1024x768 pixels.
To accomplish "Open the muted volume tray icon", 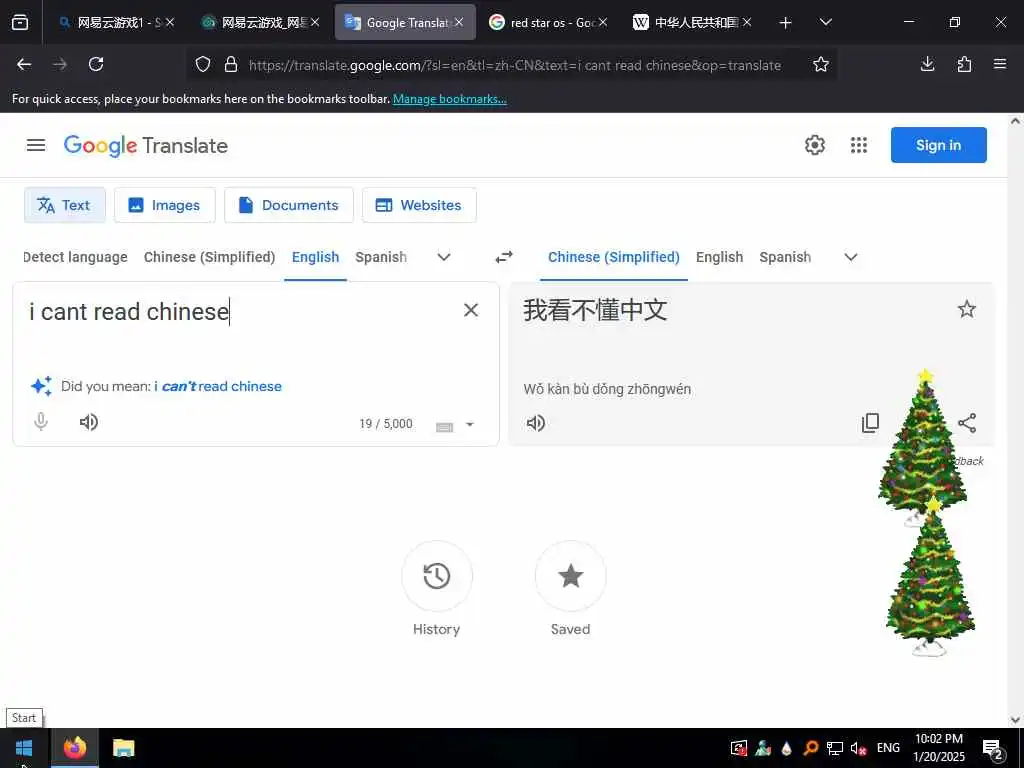I will click(x=858, y=748).
